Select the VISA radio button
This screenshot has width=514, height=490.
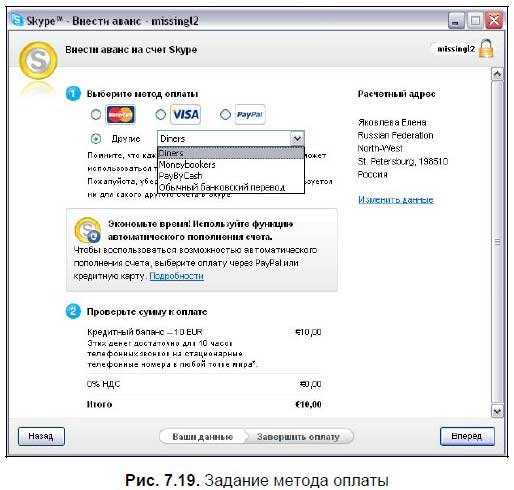click(x=160, y=115)
